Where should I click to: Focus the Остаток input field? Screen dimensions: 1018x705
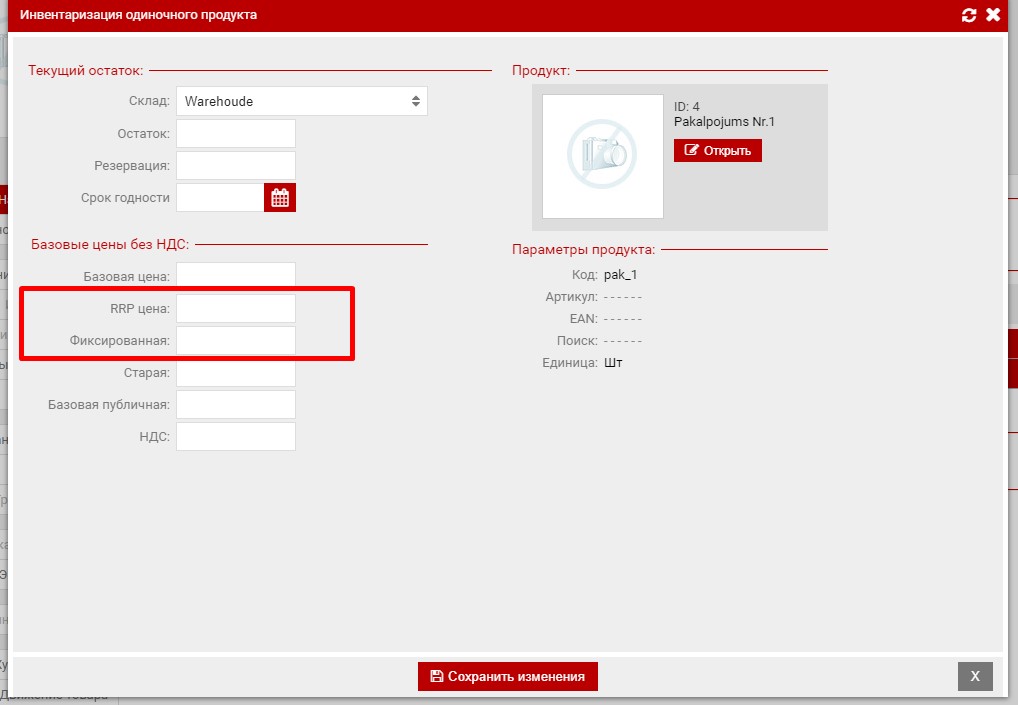coord(236,133)
